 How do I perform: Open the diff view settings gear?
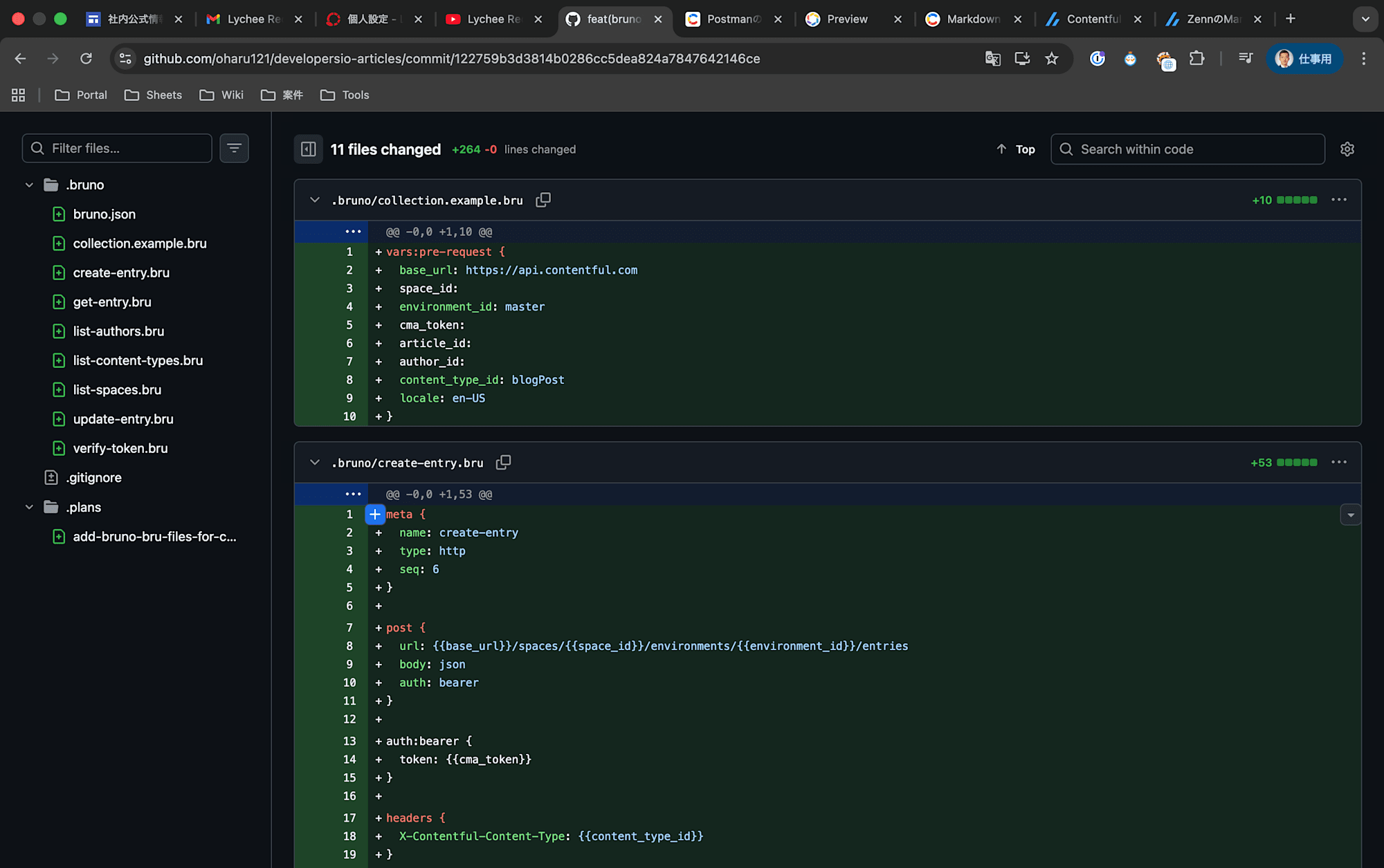point(1347,149)
